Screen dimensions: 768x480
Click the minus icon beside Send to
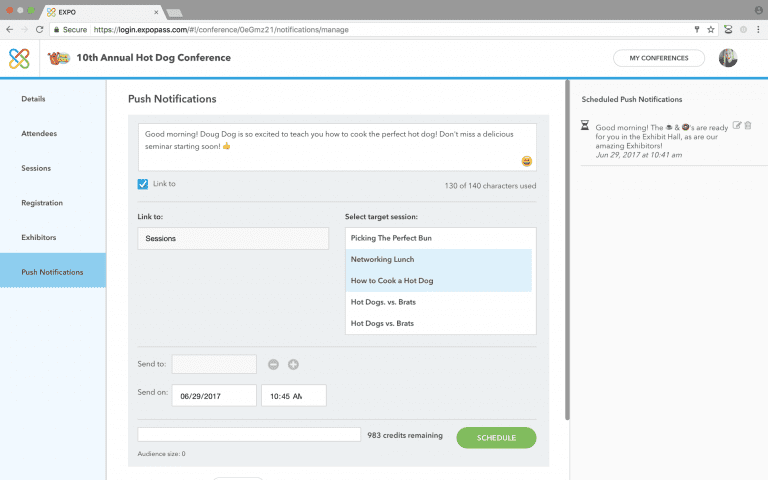pos(274,365)
